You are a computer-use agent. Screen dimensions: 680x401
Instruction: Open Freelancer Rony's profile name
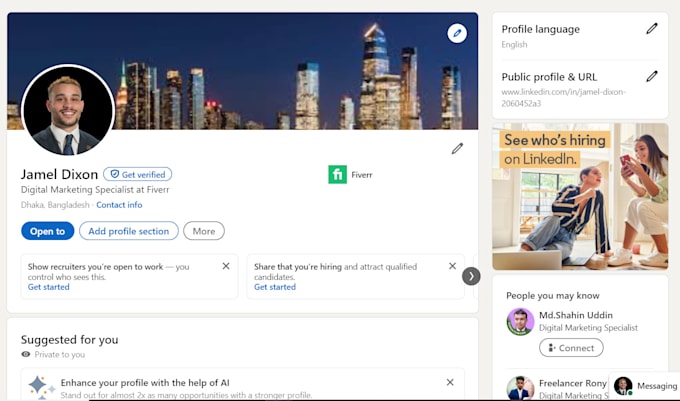572,383
